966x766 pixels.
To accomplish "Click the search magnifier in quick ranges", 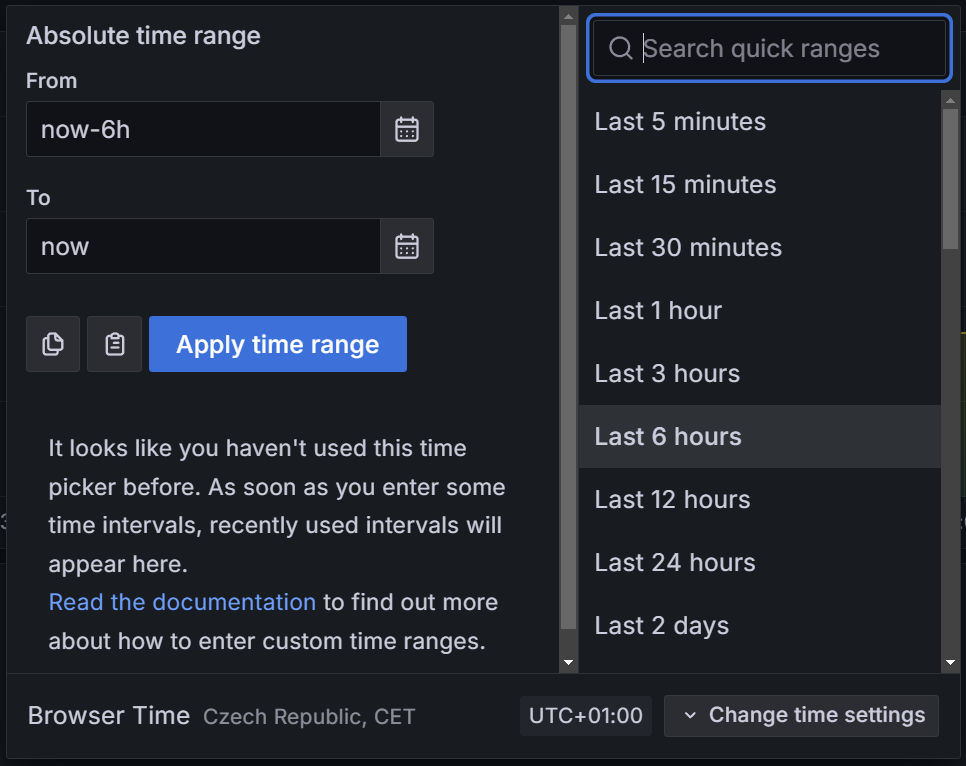I will (620, 48).
